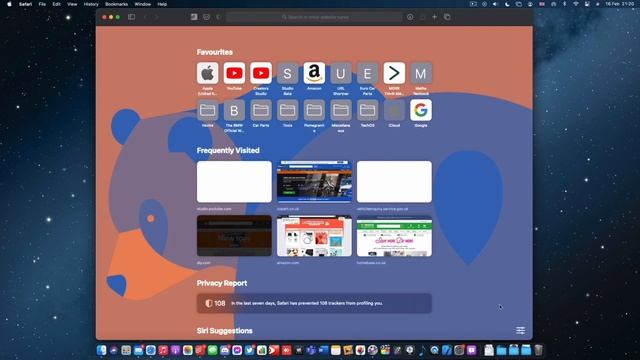Open the Edit menu
The width and height of the screenshot is (640, 360).
(56, 4)
